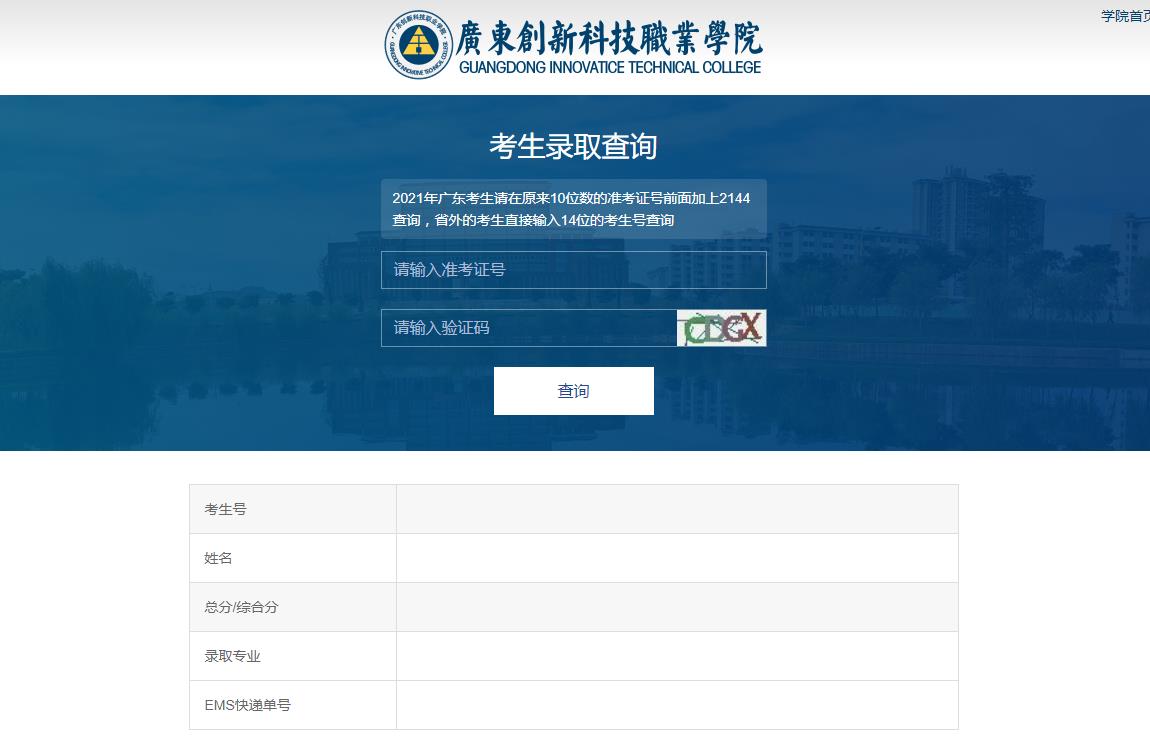Click the EMS快递单号 row label
1150x750 pixels.
248,705
